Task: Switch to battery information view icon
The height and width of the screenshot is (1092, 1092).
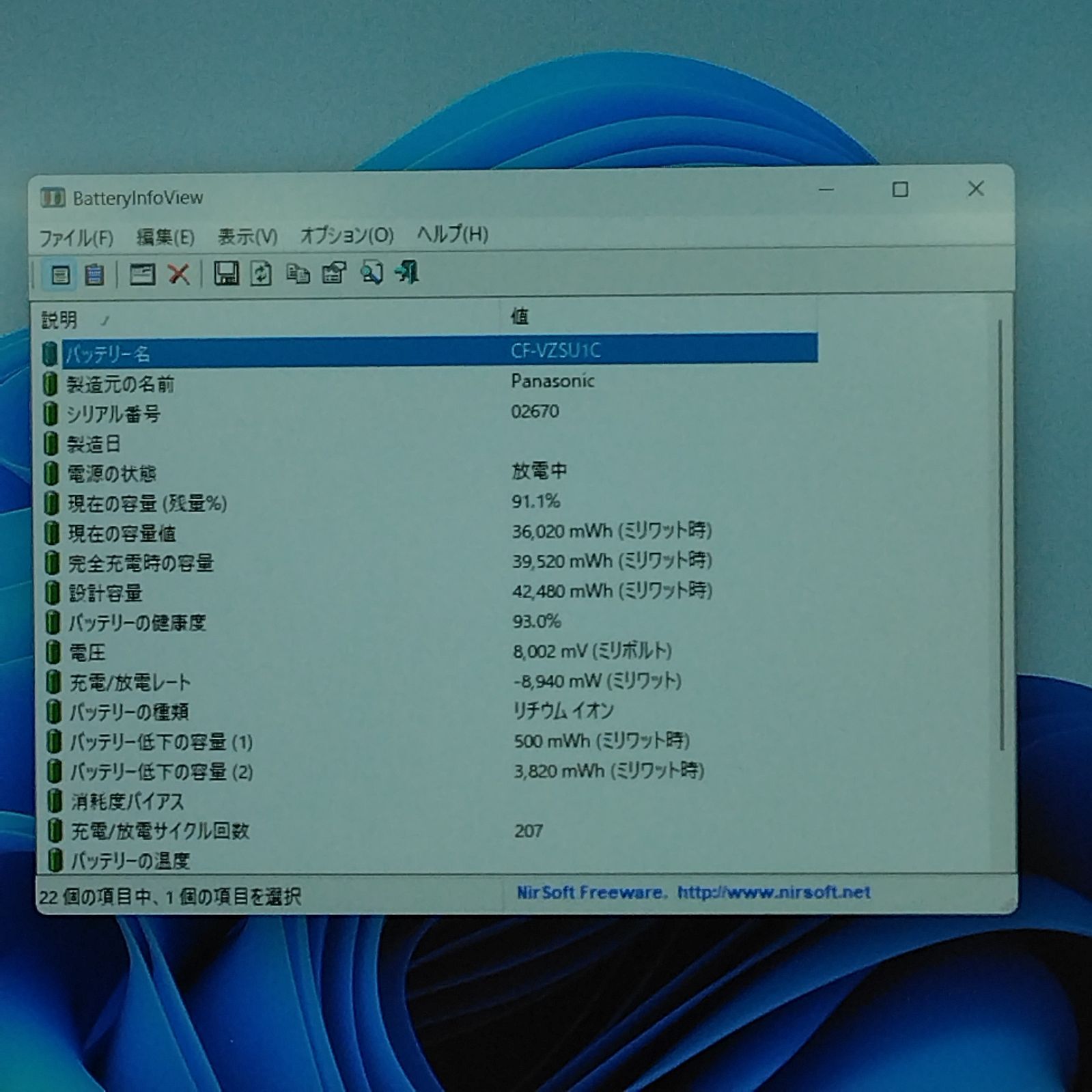Action: [60, 275]
